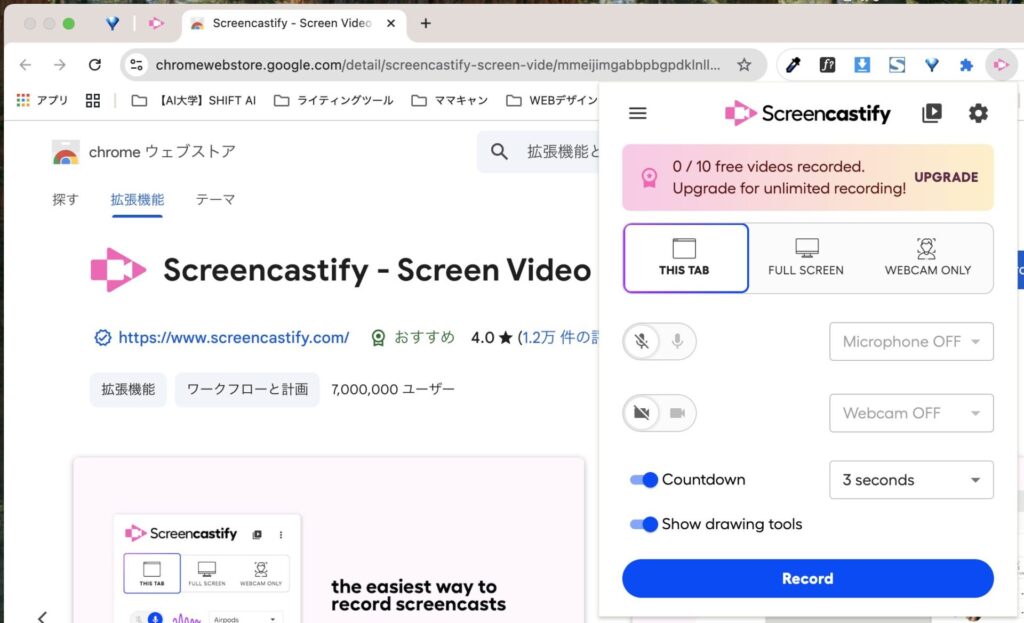Expand the Microphone OFF dropdown
Image resolution: width=1024 pixels, height=623 pixels.
click(x=911, y=342)
